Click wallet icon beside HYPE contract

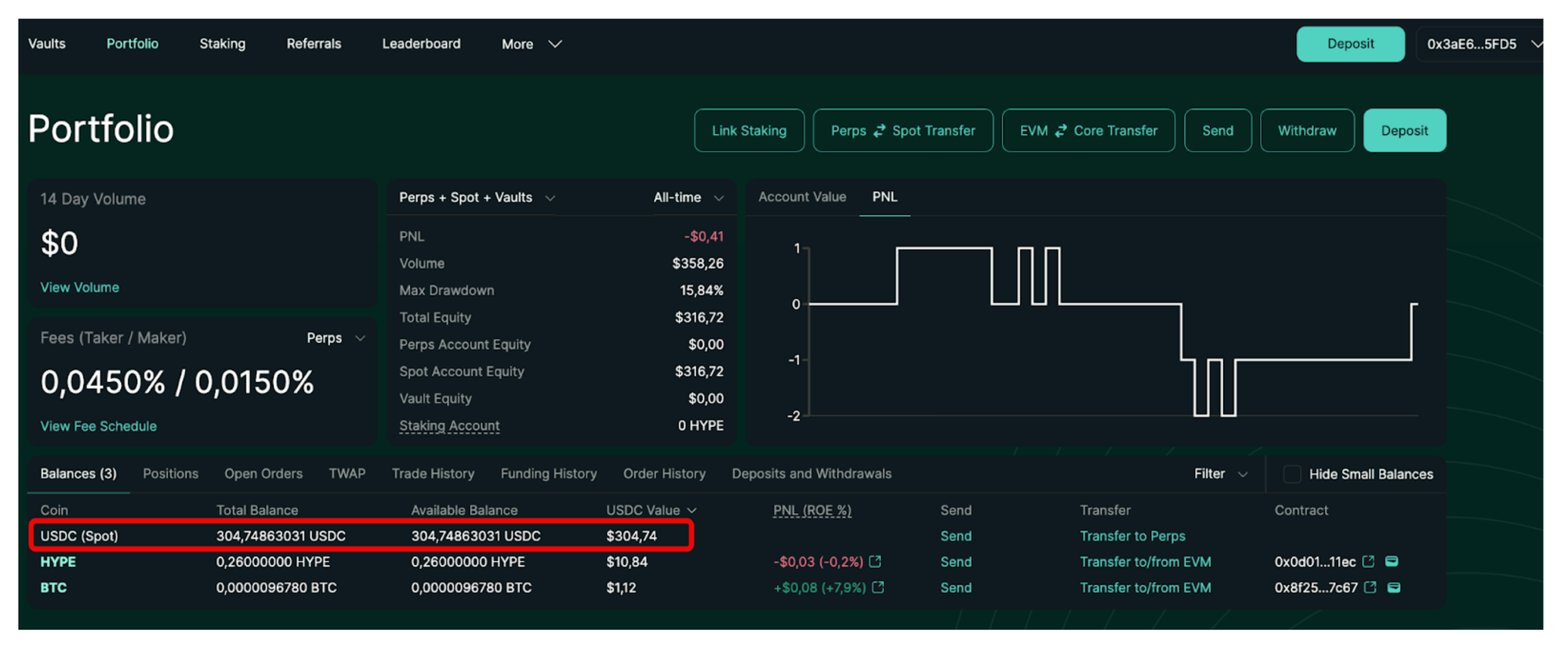coord(1392,562)
